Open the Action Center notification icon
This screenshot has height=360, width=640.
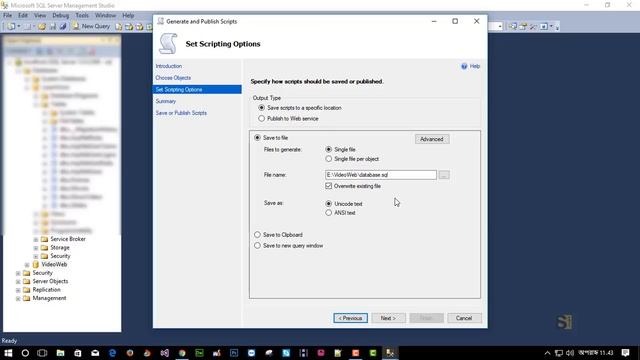(625, 353)
